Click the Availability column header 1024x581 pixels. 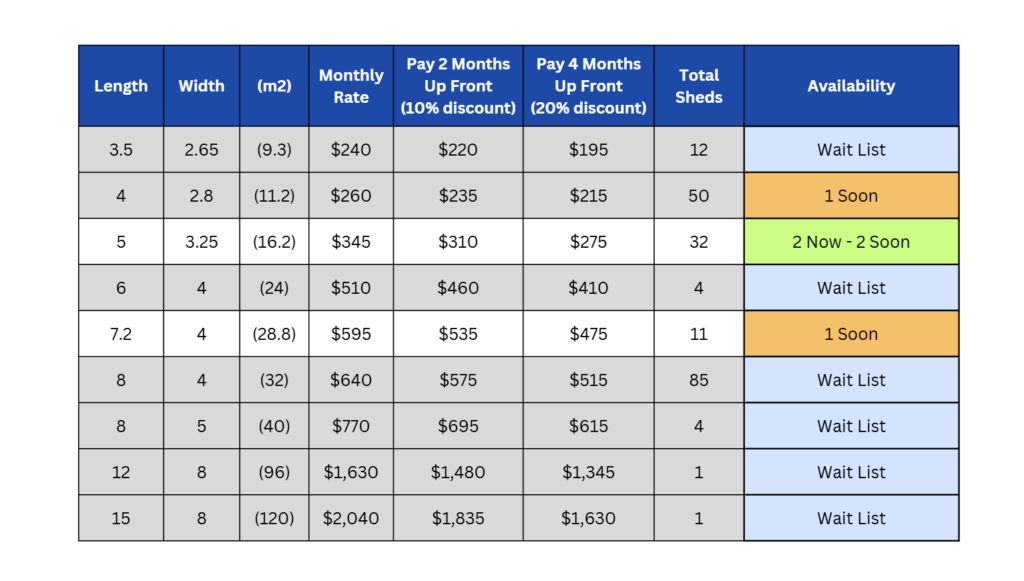click(x=851, y=86)
